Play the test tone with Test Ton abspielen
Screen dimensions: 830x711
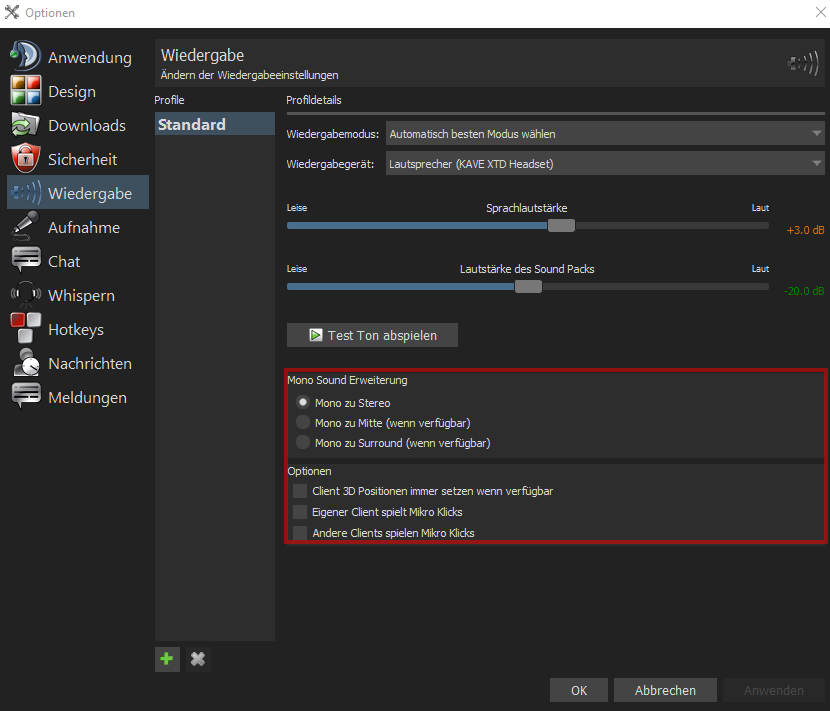pyautogui.click(x=372, y=335)
